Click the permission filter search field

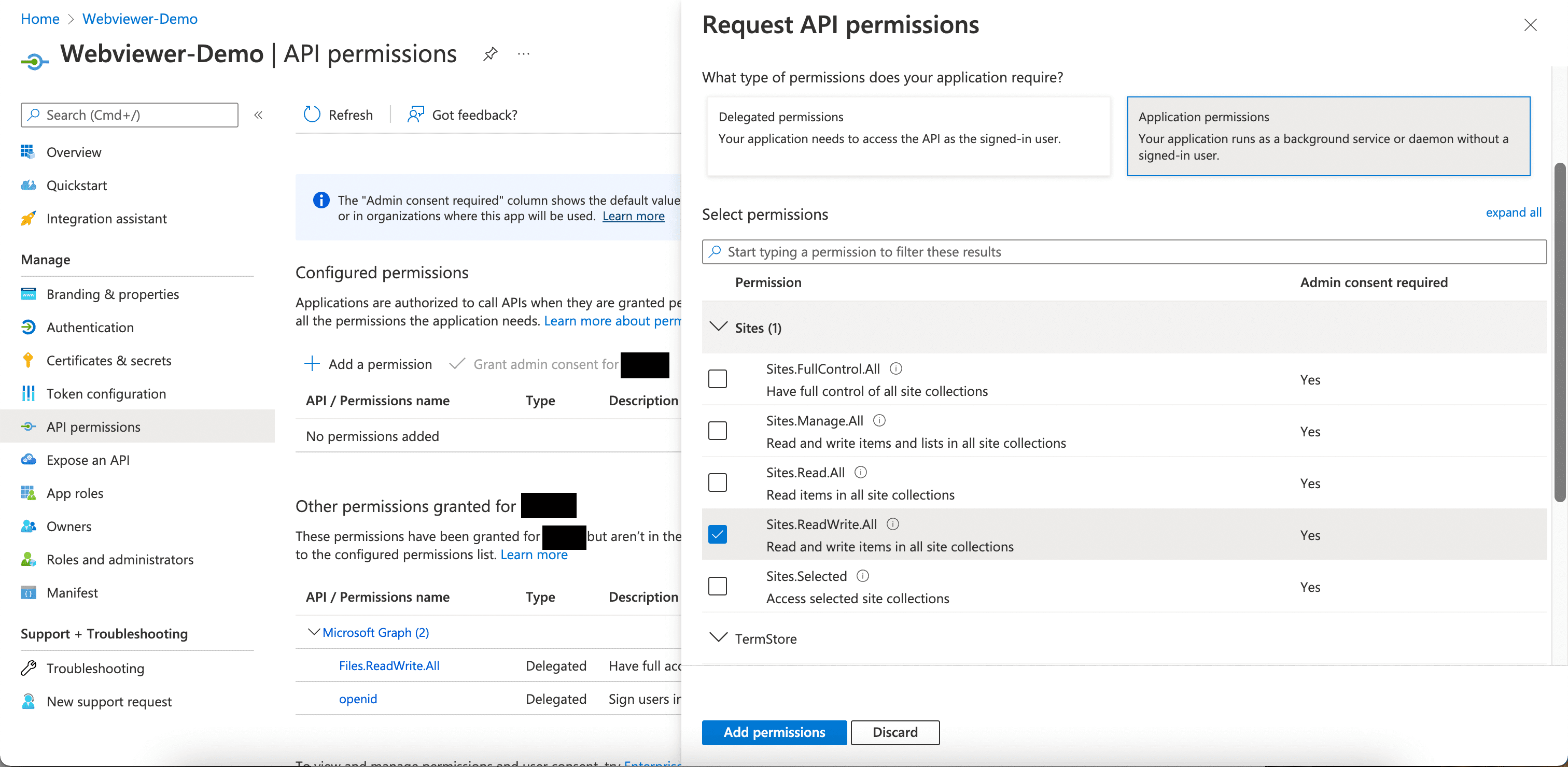click(x=1124, y=252)
